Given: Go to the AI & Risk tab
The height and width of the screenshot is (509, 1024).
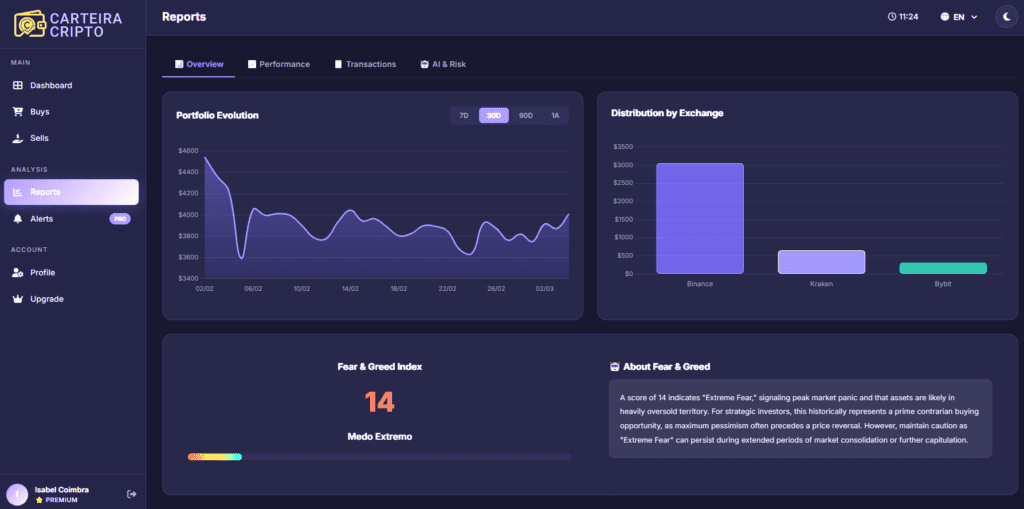Looking at the screenshot, I should (x=443, y=64).
